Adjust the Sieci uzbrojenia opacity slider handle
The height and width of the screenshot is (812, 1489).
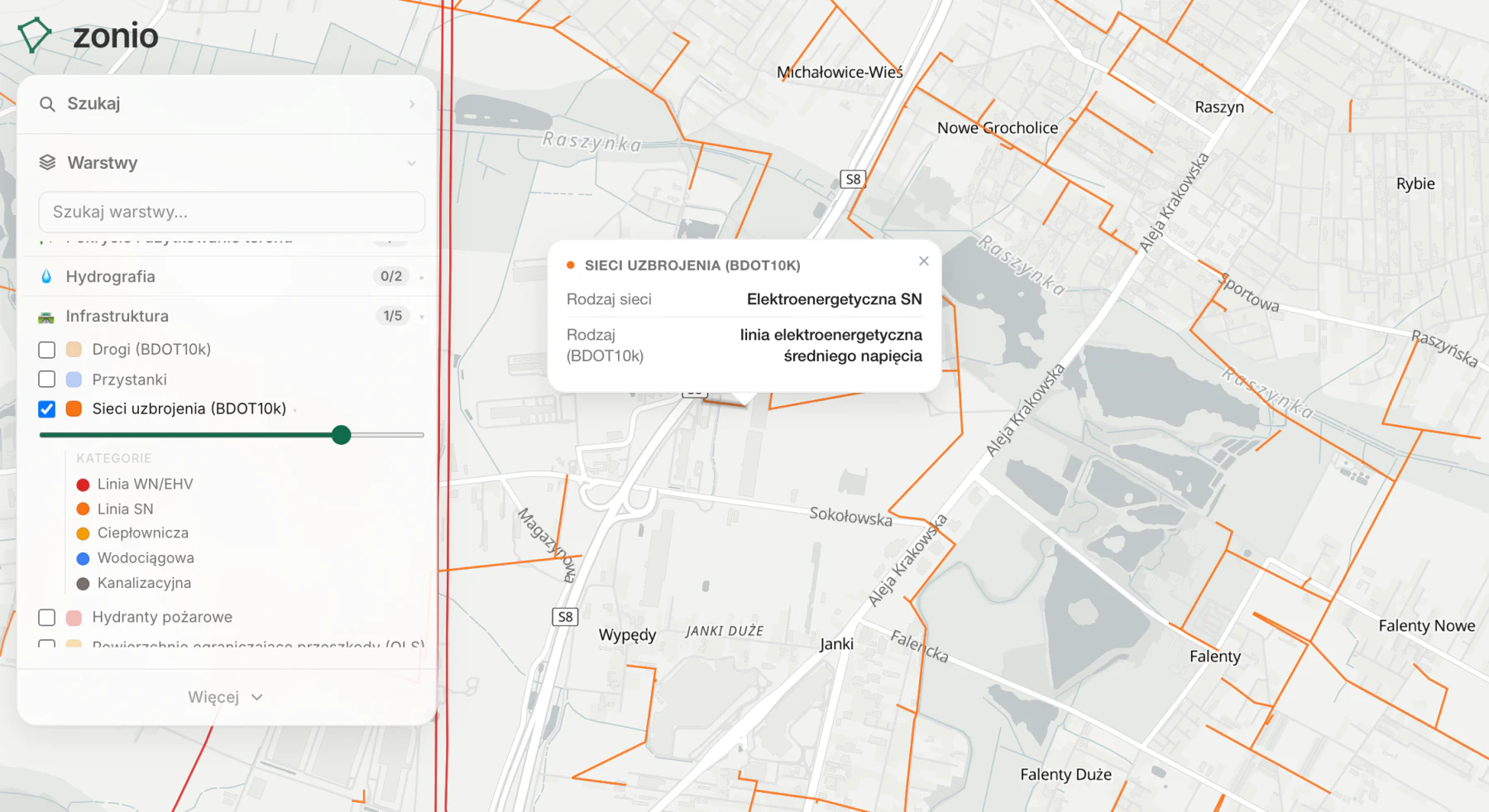pyautogui.click(x=341, y=435)
